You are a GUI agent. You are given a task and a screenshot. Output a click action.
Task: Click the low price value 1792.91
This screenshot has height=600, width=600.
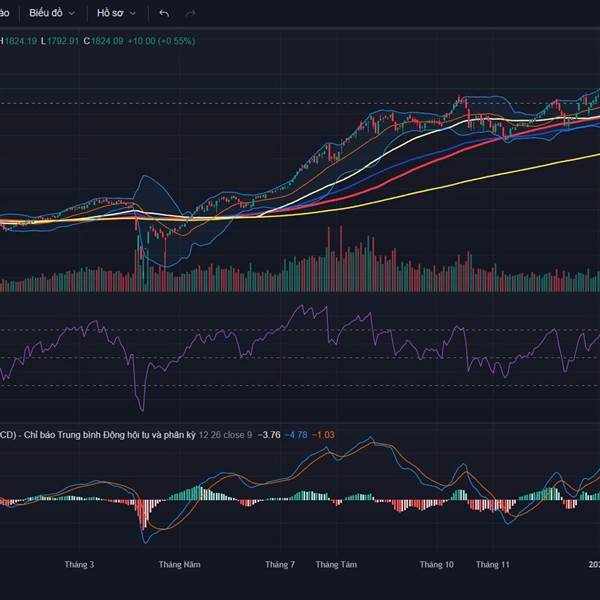click(62, 41)
